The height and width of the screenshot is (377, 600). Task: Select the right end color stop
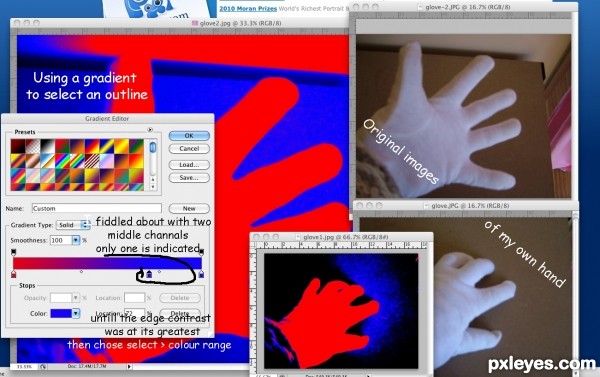(201, 274)
